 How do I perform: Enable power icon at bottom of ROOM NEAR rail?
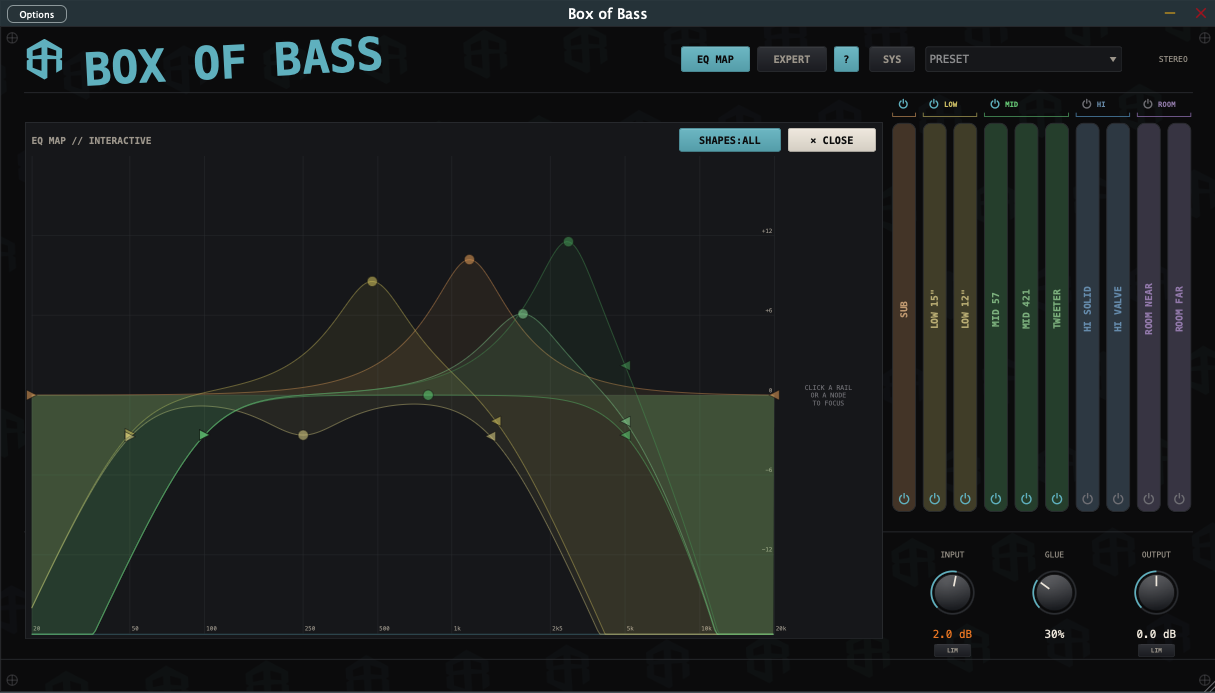[1148, 498]
